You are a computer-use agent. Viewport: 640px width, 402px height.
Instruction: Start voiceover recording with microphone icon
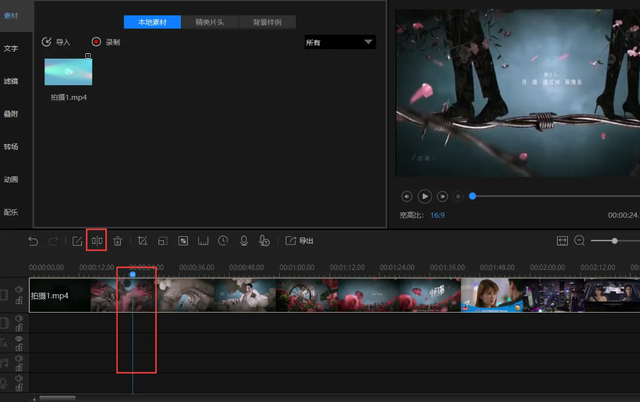[244, 241]
